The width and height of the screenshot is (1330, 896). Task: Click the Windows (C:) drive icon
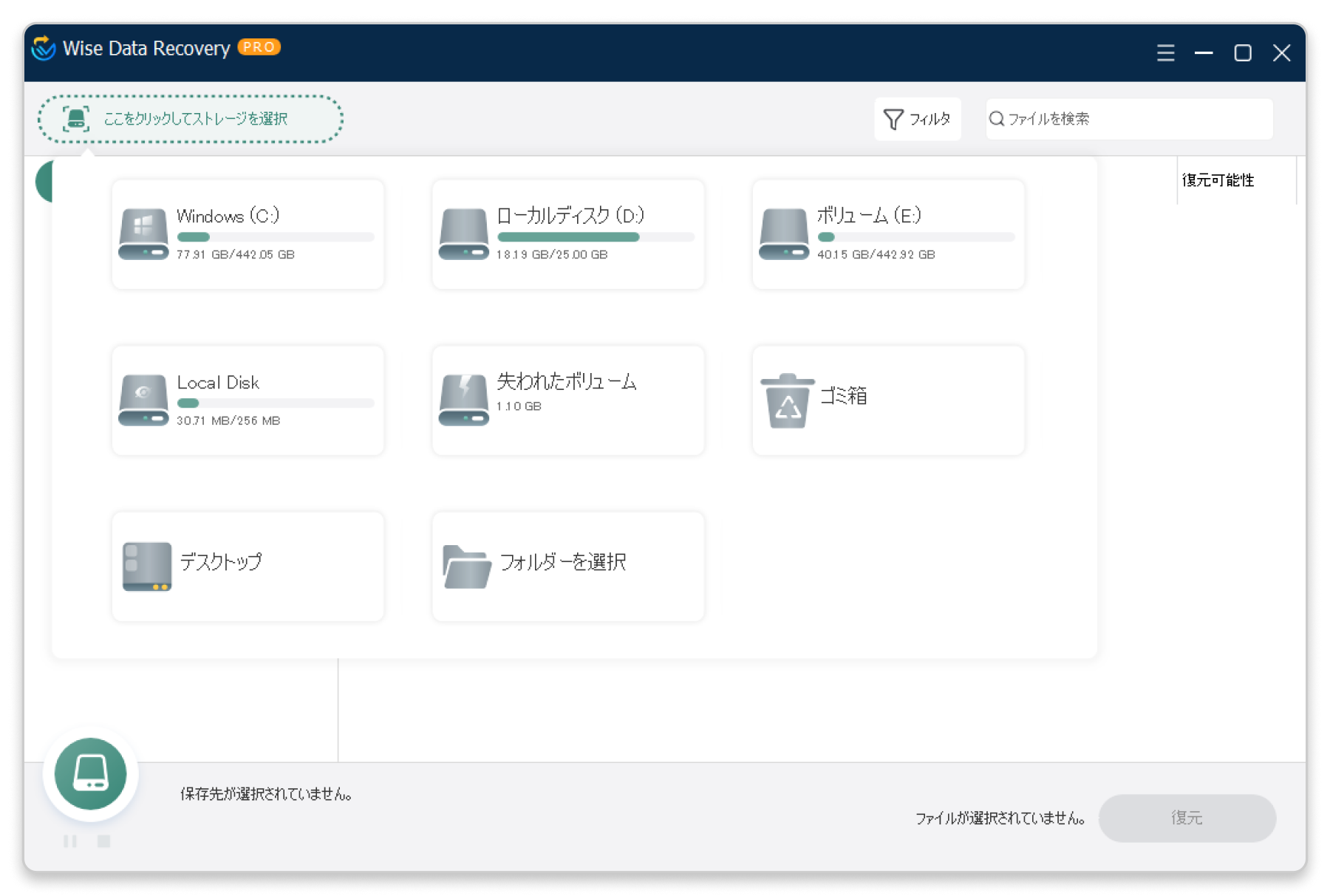[143, 234]
